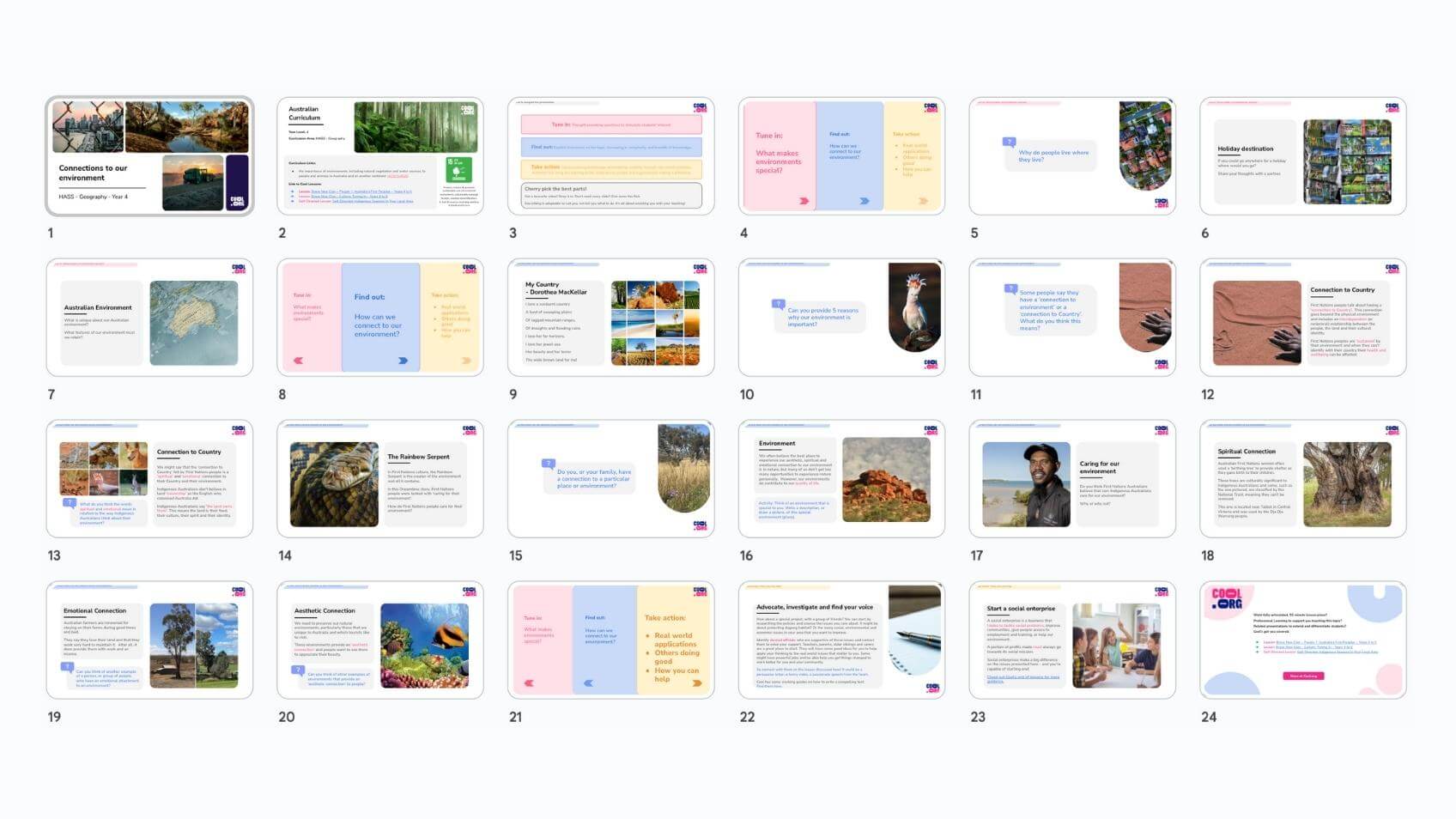Click slide 10 with the cockatoo photo
The height and width of the screenshot is (819, 1456).
point(841,317)
